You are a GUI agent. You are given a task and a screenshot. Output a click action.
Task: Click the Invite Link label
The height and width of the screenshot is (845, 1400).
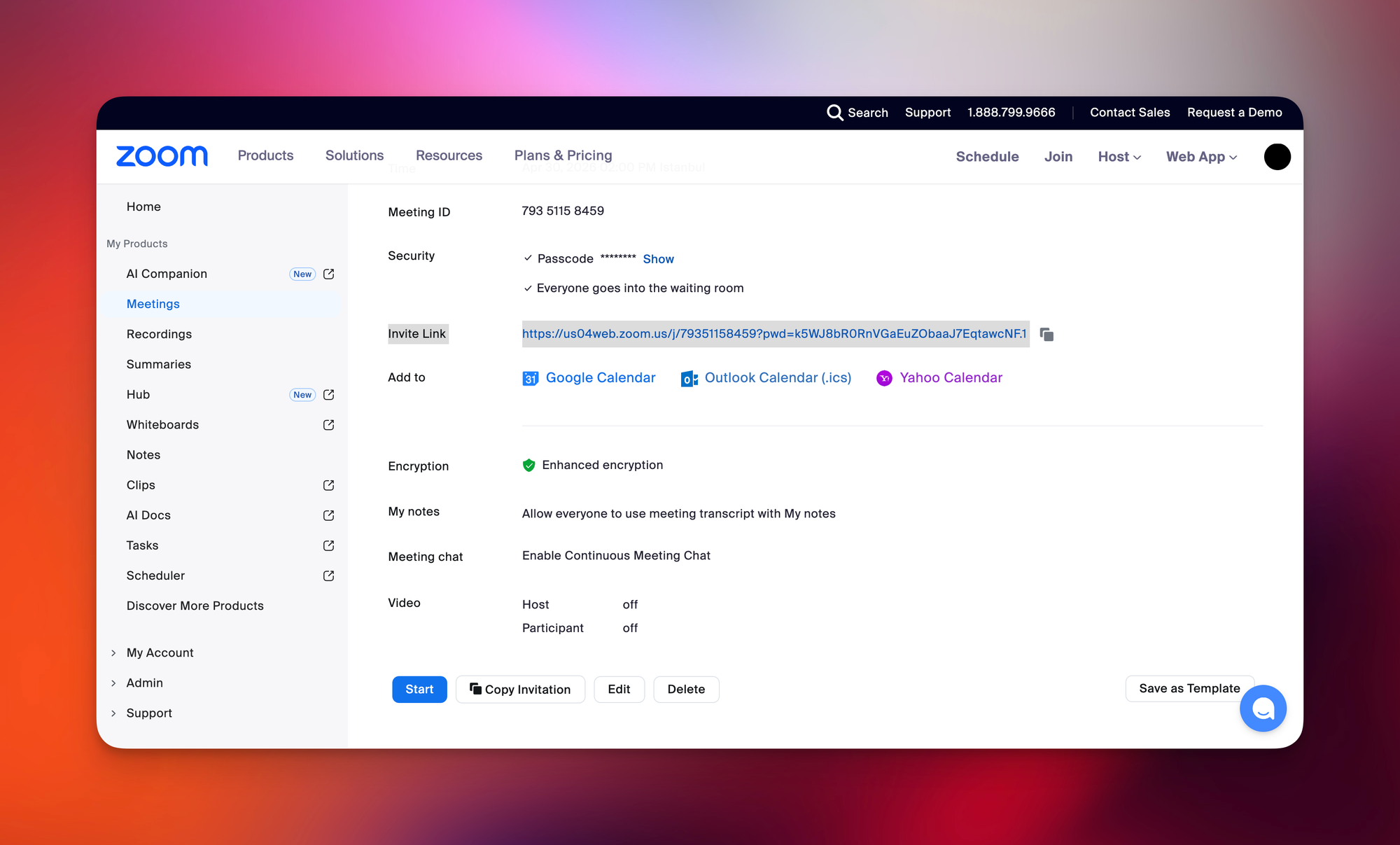point(417,334)
